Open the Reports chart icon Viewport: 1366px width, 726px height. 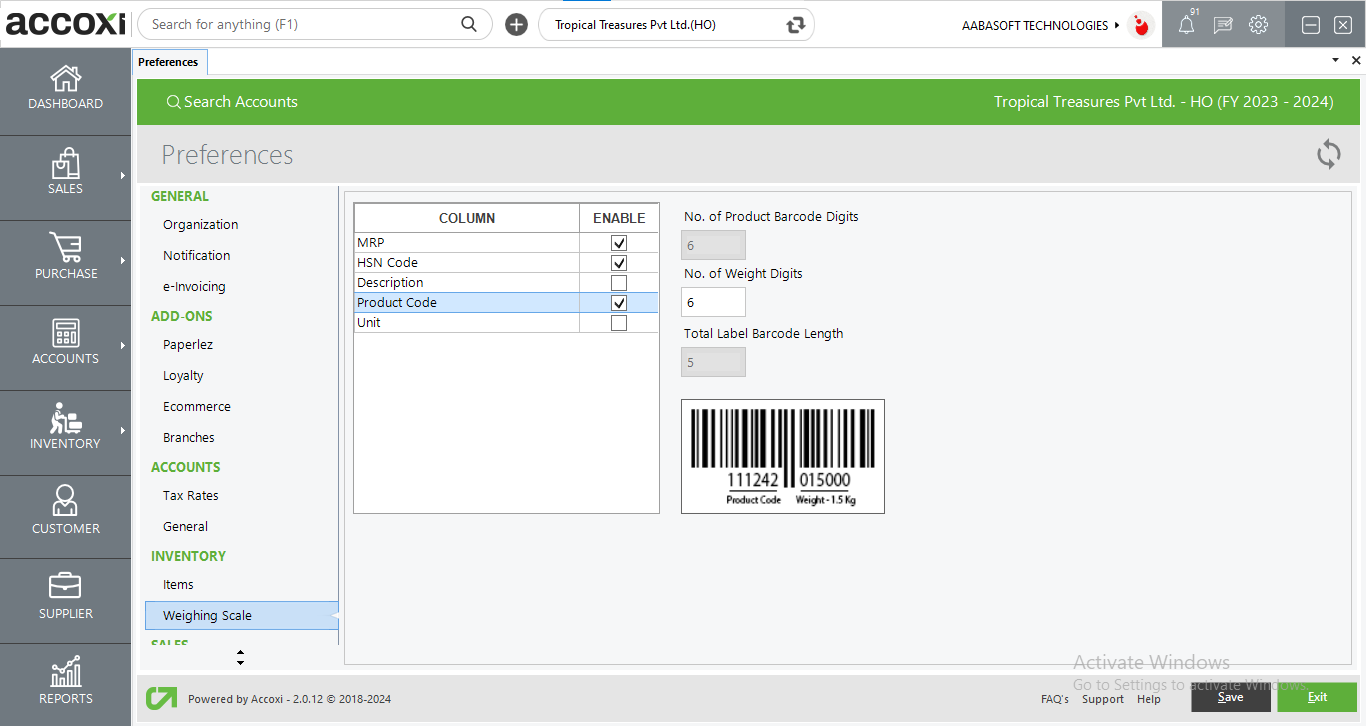(65, 672)
